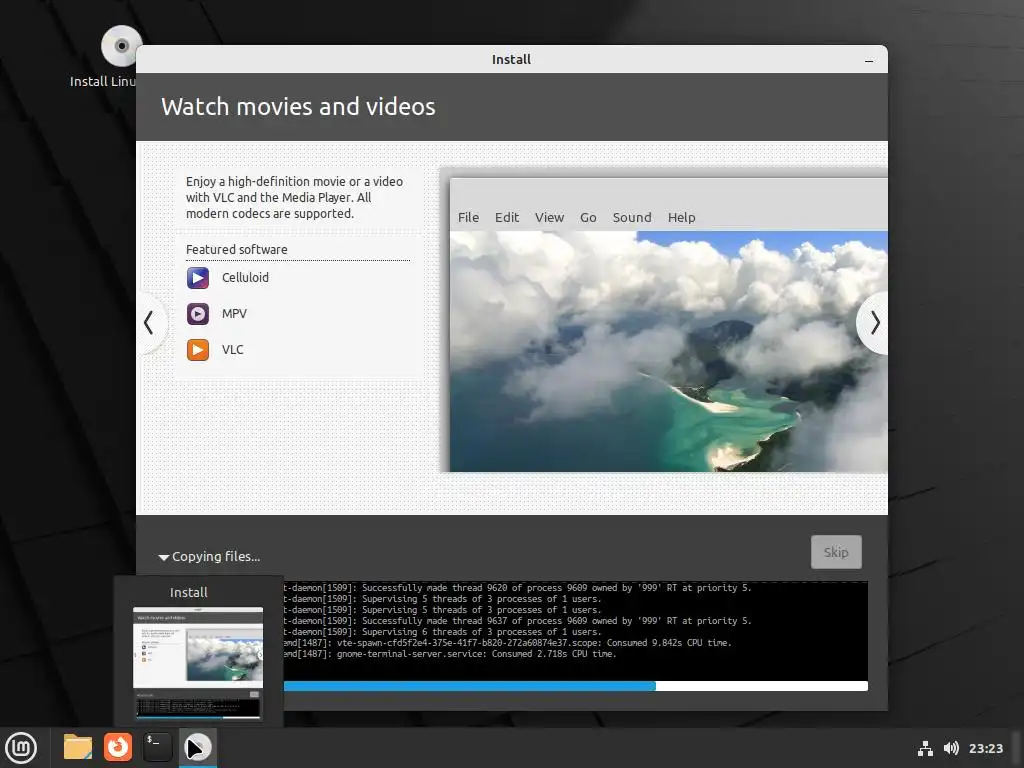
Task: Advance to the next slideshow slide
Action: pyautogui.click(x=874, y=323)
